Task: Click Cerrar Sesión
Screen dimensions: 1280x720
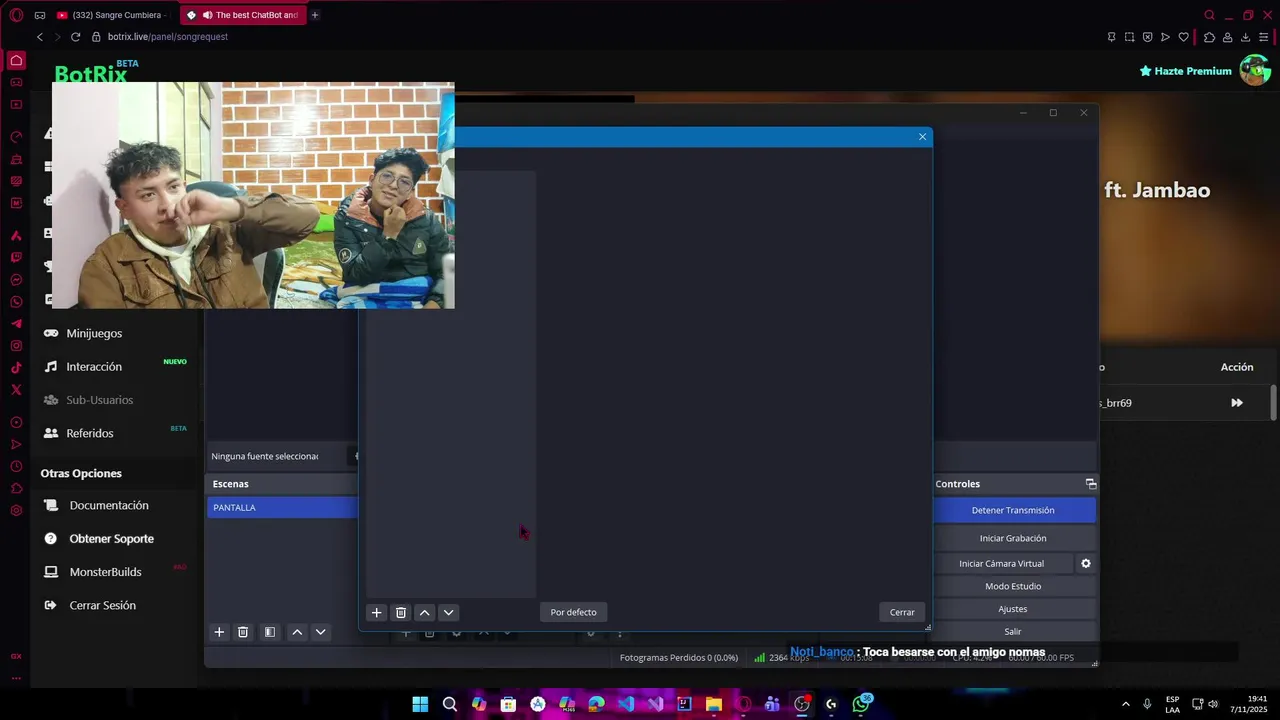Action: coord(102,605)
